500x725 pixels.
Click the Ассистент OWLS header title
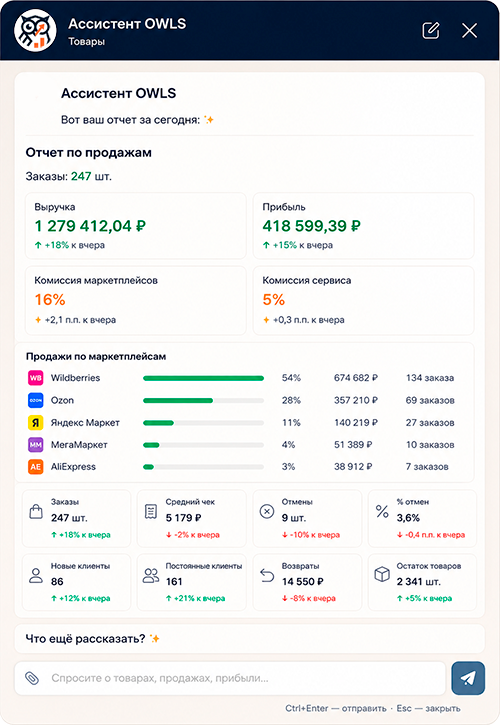(127, 24)
